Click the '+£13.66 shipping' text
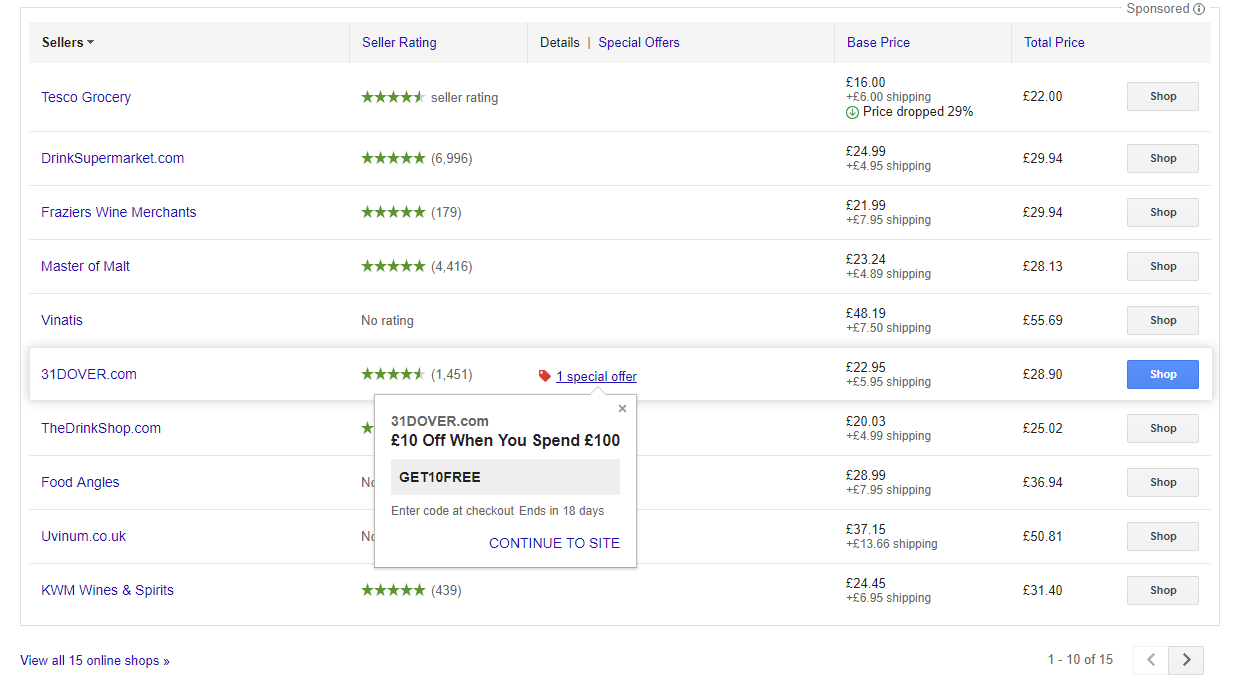Screen dimensions: 1242x684 pyautogui.click(x=892, y=544)
